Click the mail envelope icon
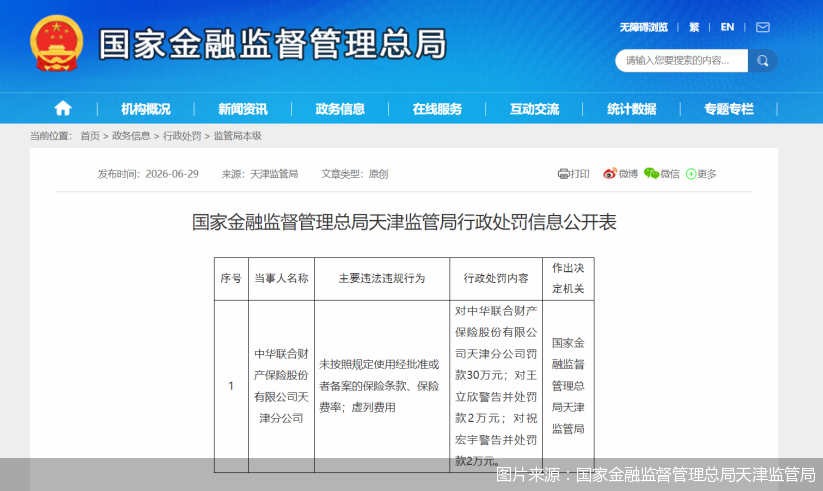This screenshot has height=491, width=823. pos(763,27)
